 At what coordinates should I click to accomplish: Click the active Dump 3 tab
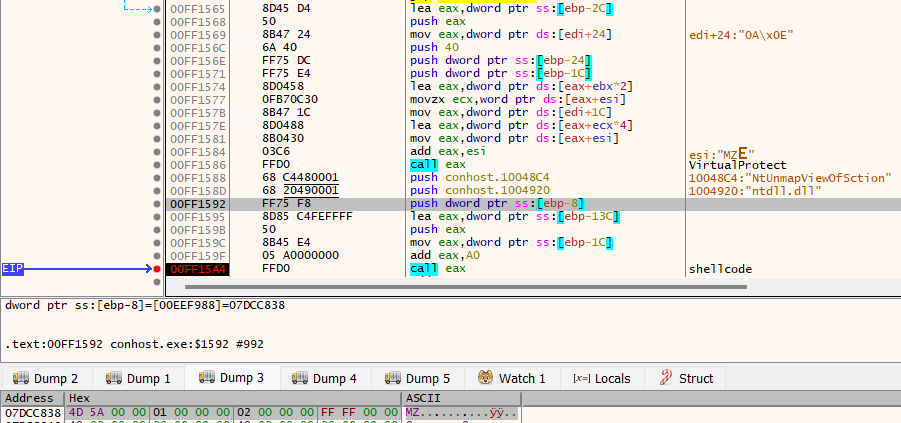[x=233, y=378]
